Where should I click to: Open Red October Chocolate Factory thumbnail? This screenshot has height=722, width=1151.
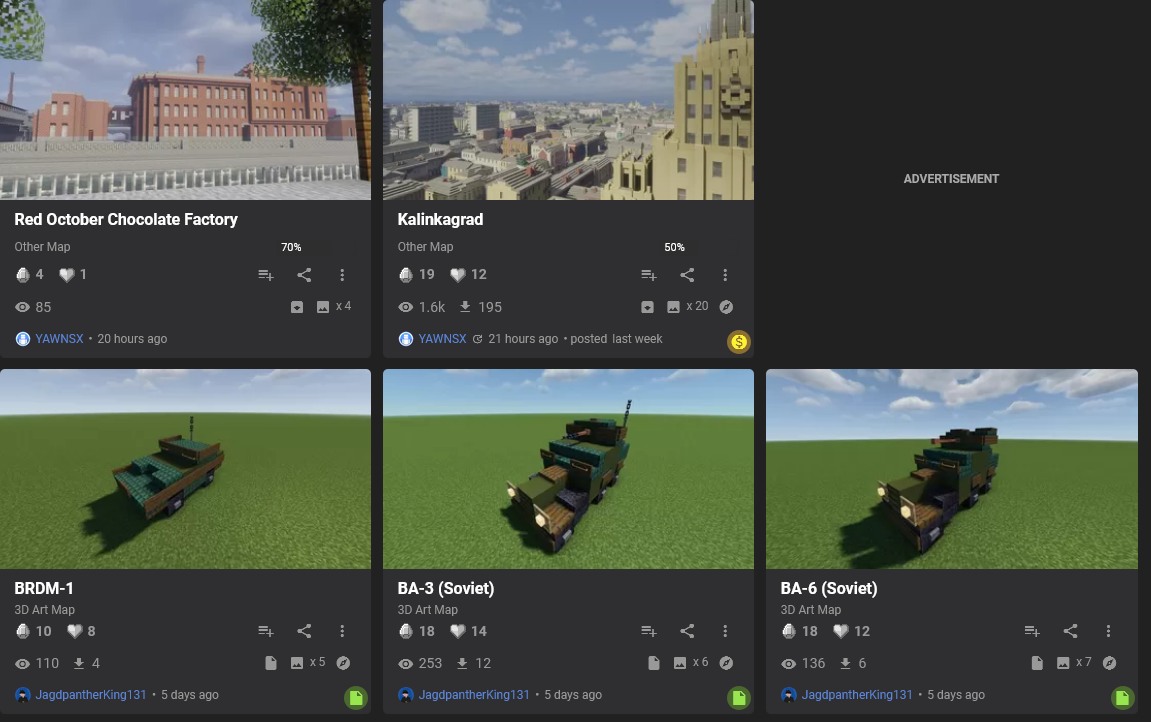tap(185, 100)
